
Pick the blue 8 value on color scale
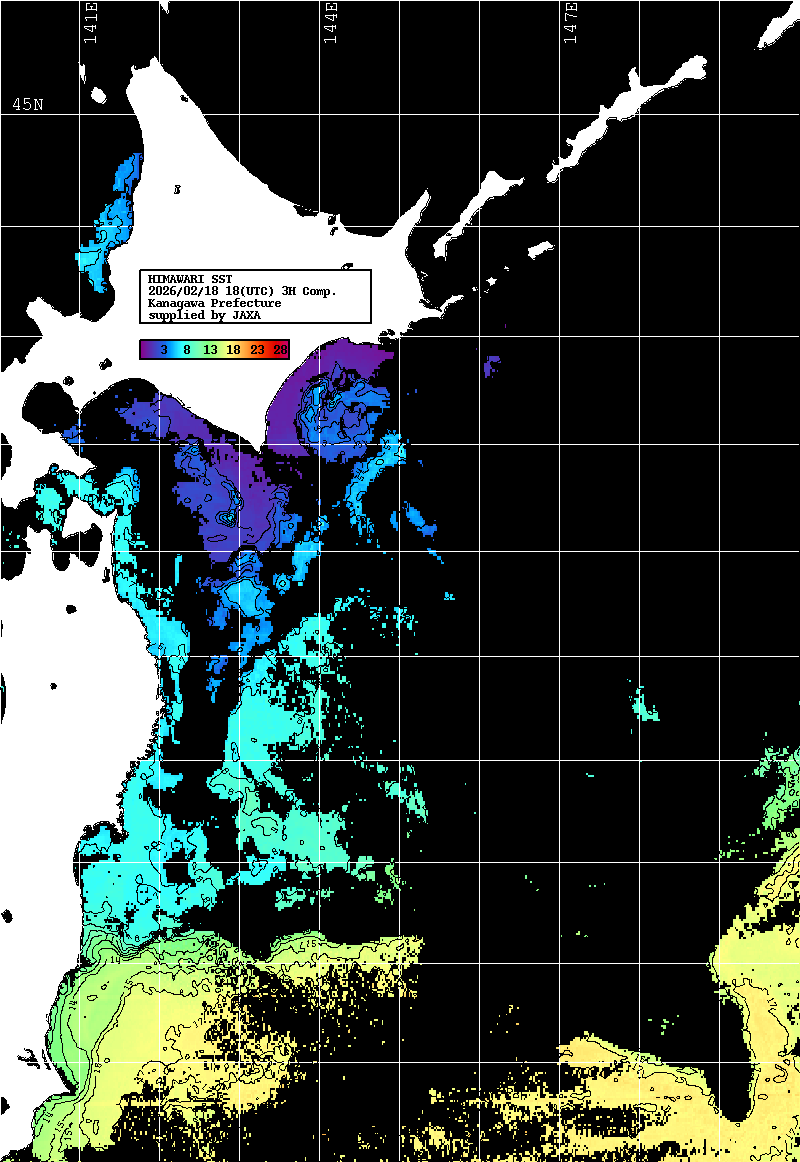tap(187, 349)
